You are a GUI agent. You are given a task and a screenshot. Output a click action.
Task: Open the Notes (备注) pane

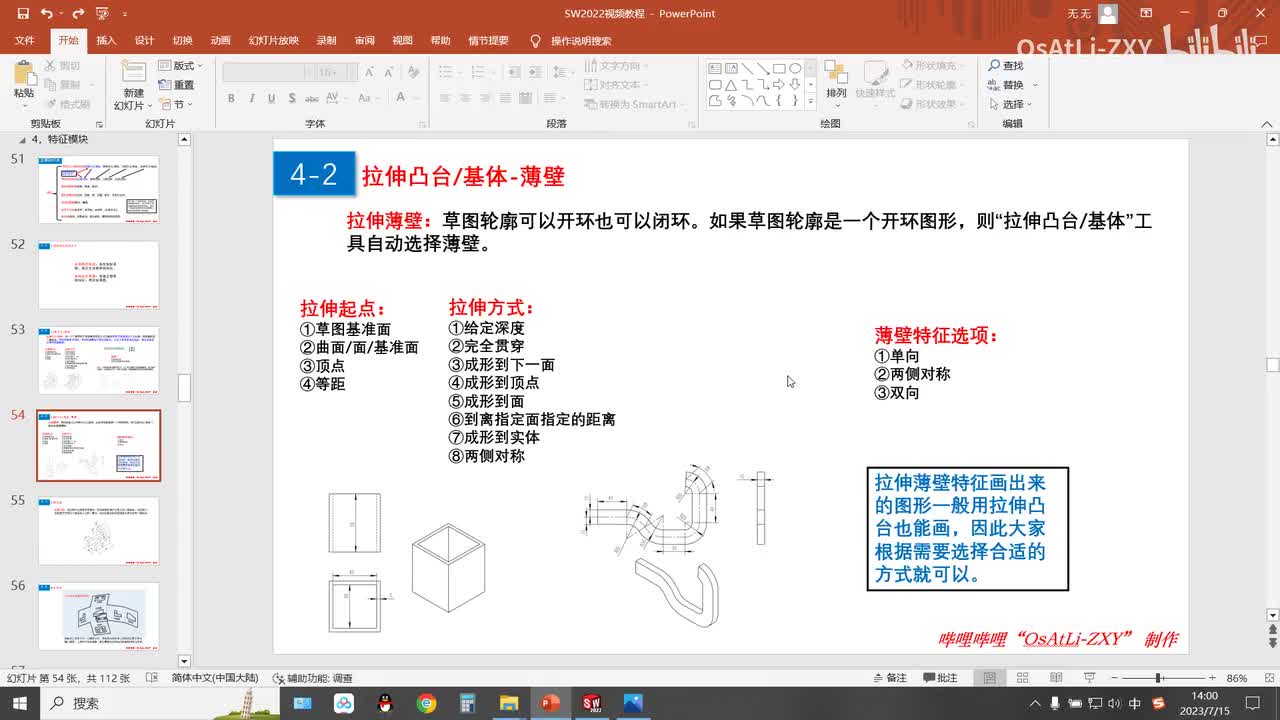[x=889, y=678]
